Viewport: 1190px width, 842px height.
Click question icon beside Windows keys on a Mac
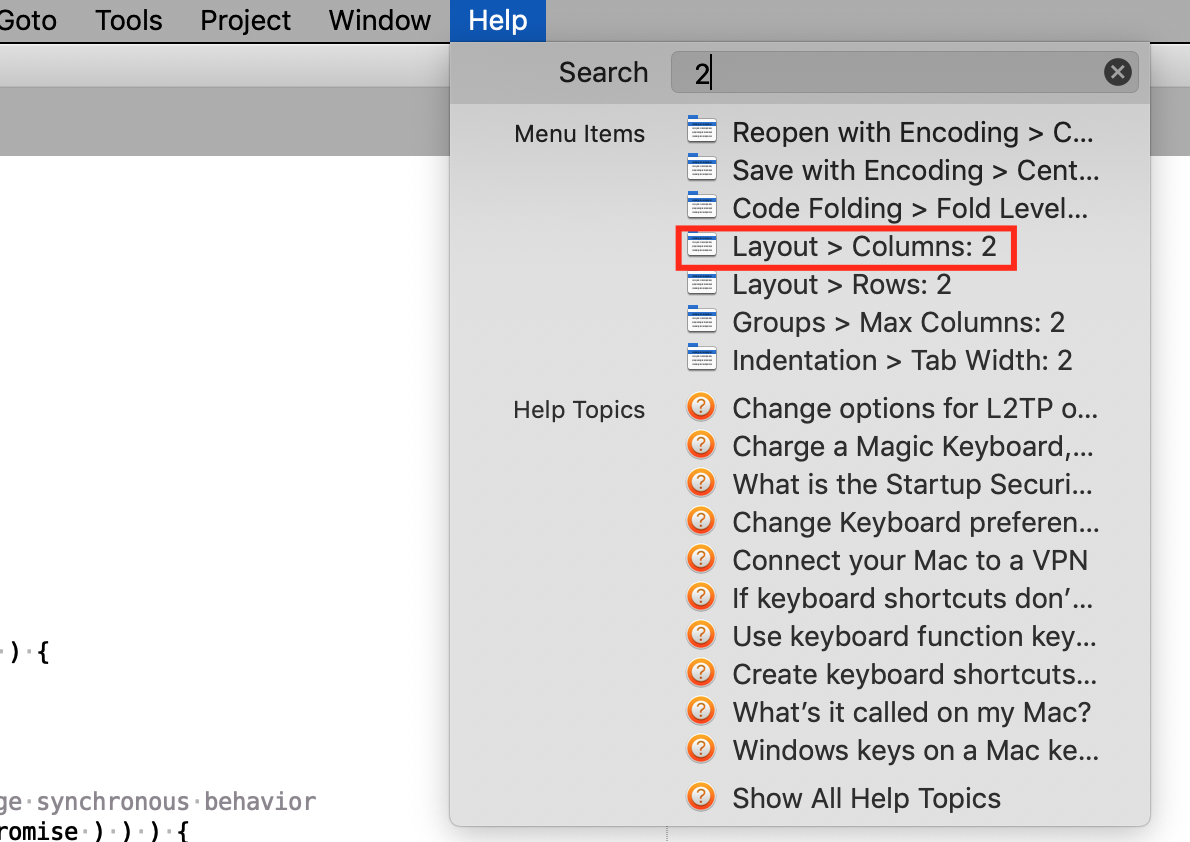(x=701, y=749)
